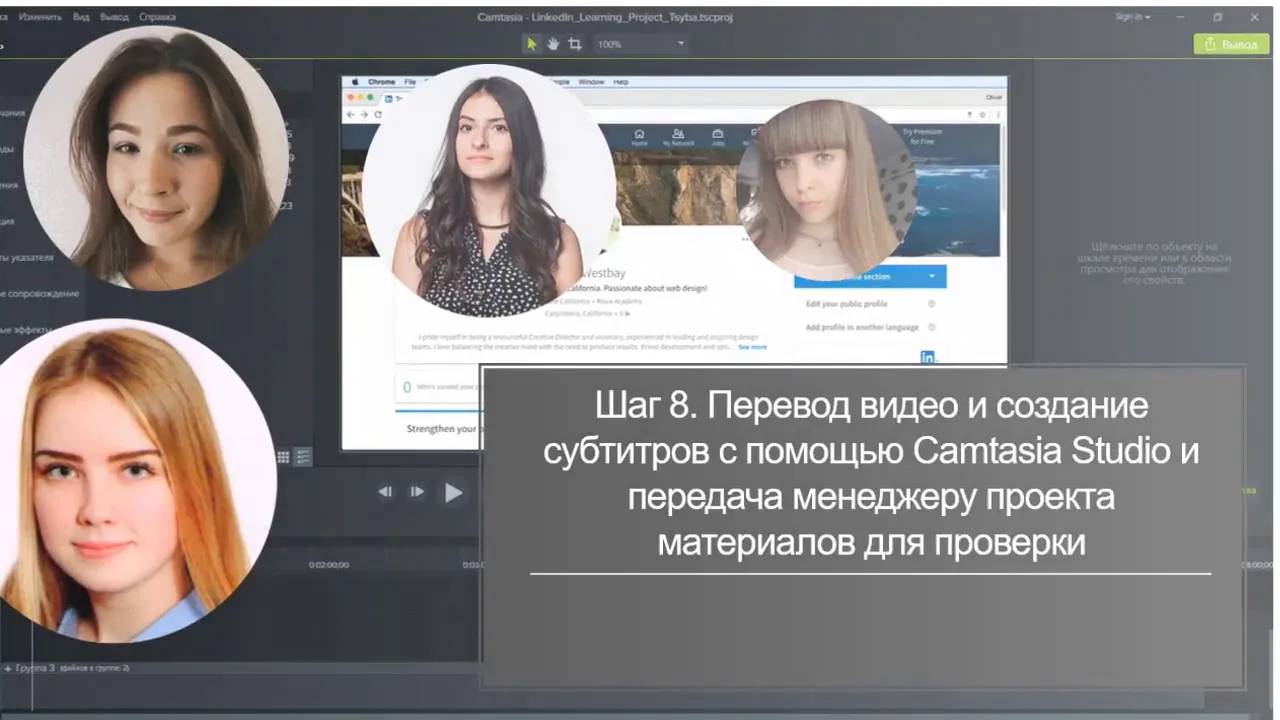Click the Strengthen your profile heading
The width and height of the screenshot is (1280, 720).
[x=443, y=429]
